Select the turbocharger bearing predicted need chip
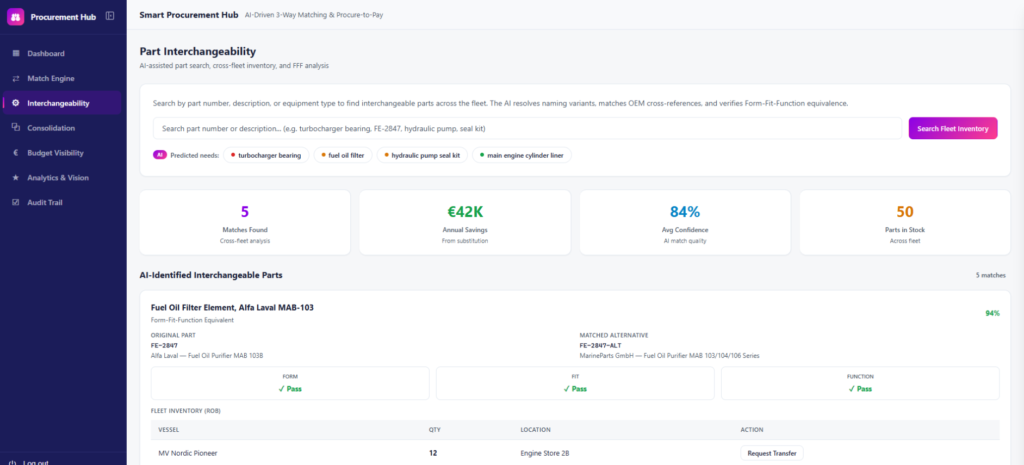Viewport: 1024px width, 465px height. click(266, 155)
